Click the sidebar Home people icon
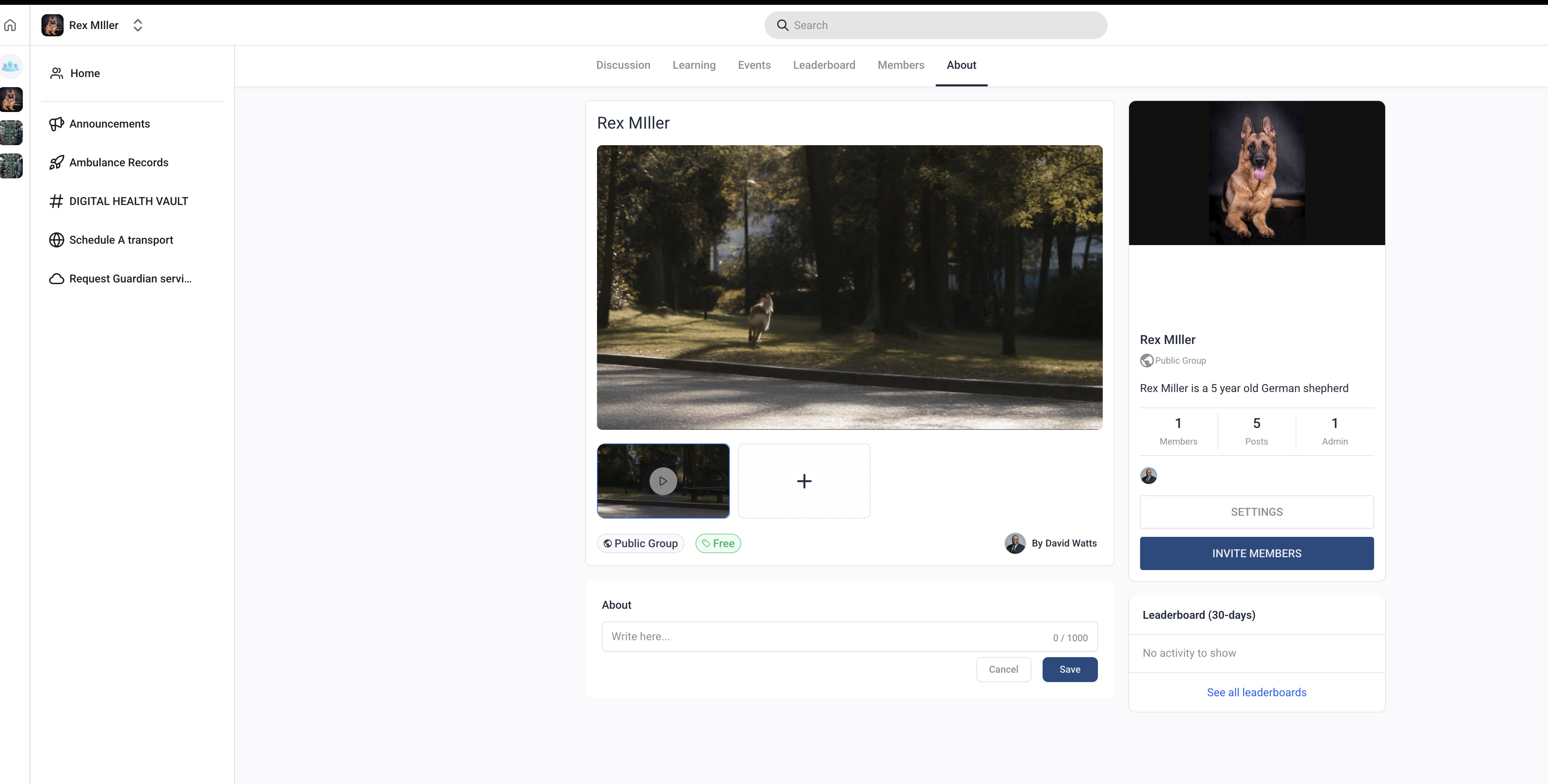The image size is (1548, 784). (56, 73)
